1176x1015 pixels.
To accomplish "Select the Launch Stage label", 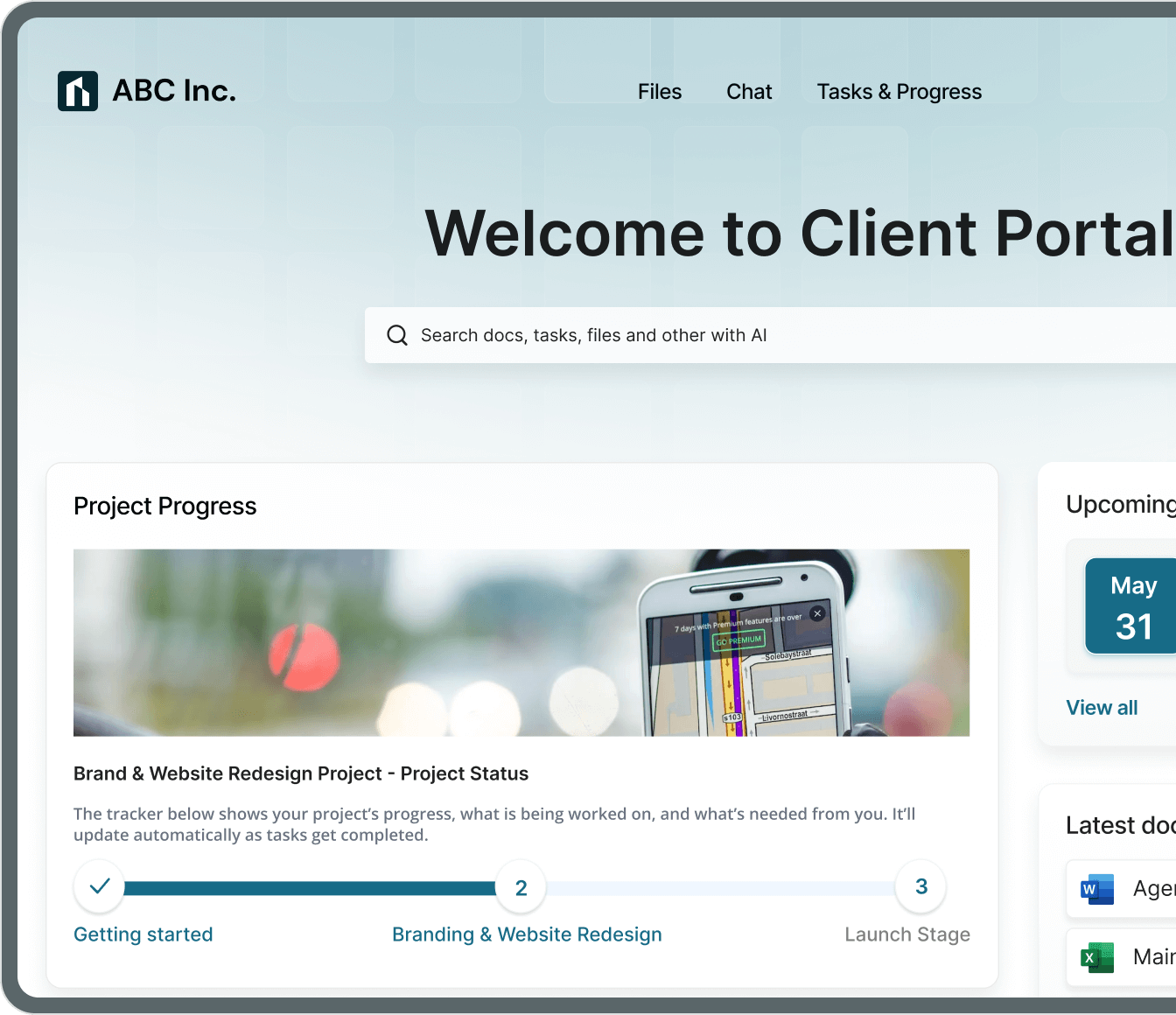I will coord(907,934).
